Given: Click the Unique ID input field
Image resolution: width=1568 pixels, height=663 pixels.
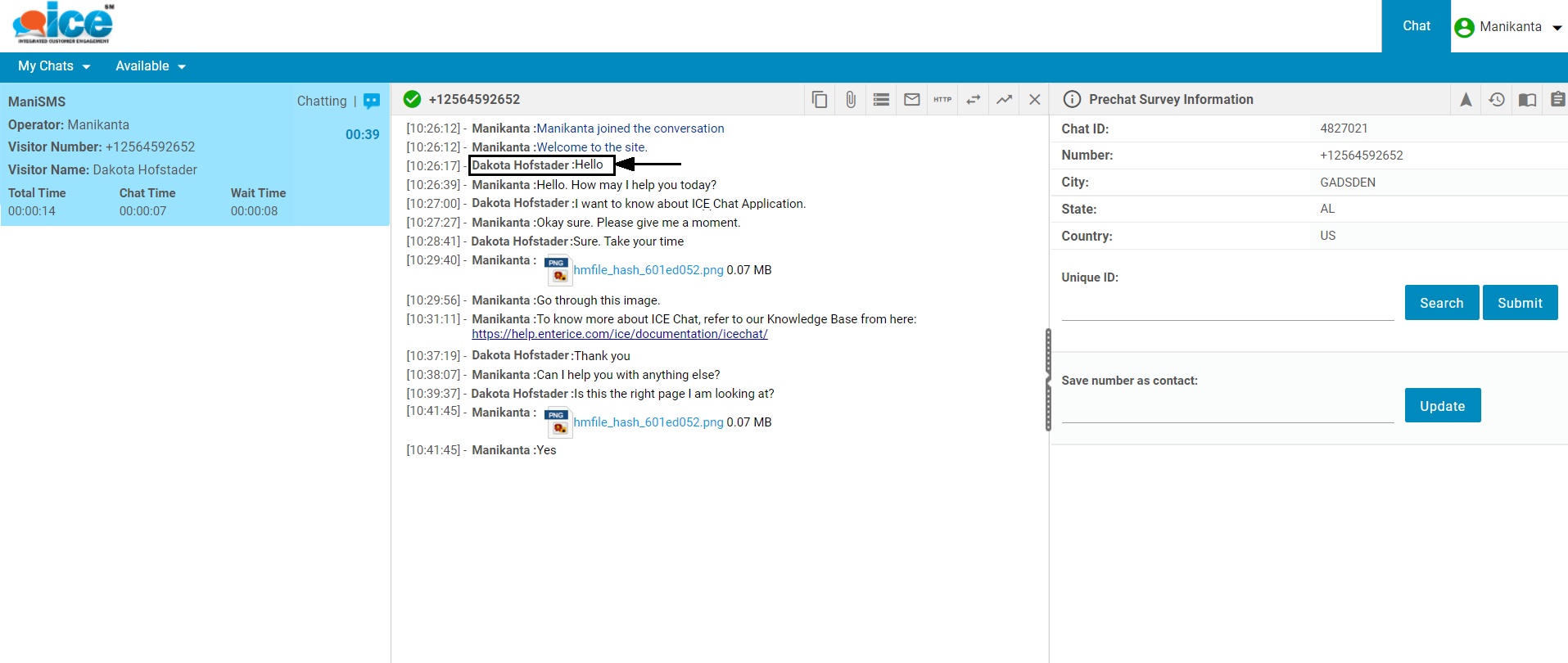Looking at the screenshot, I should pyautogui.click(x=1227, y=308).
